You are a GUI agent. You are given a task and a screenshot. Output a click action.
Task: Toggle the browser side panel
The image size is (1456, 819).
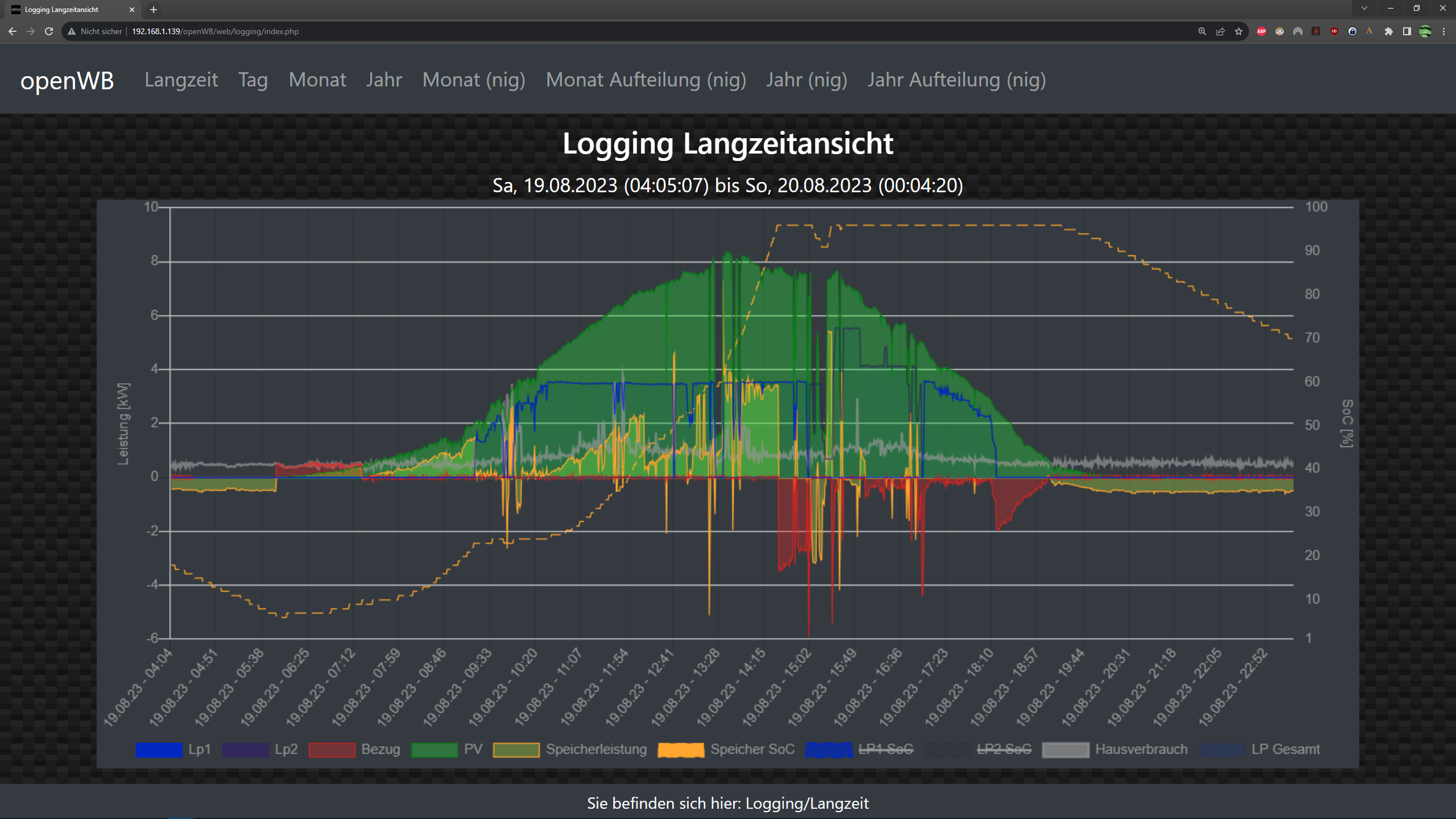click(x=1407, y=31)
